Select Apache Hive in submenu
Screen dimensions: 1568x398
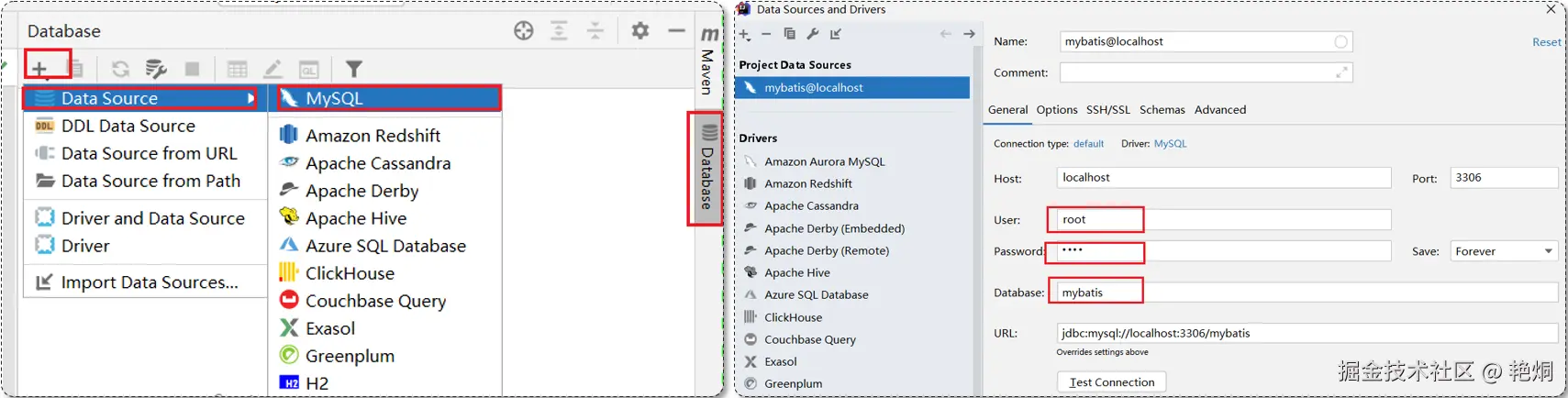[386, 218]
